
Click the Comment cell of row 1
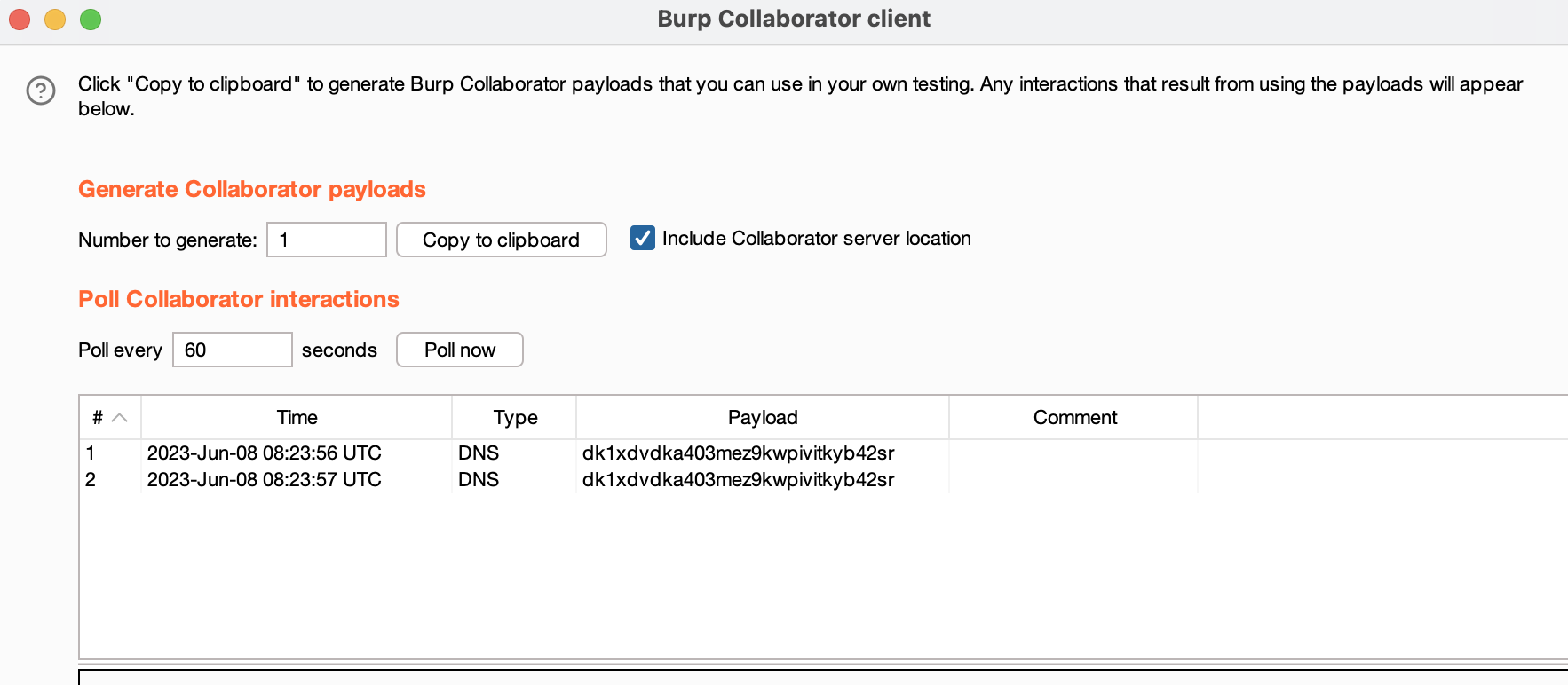pos(1073,453)
